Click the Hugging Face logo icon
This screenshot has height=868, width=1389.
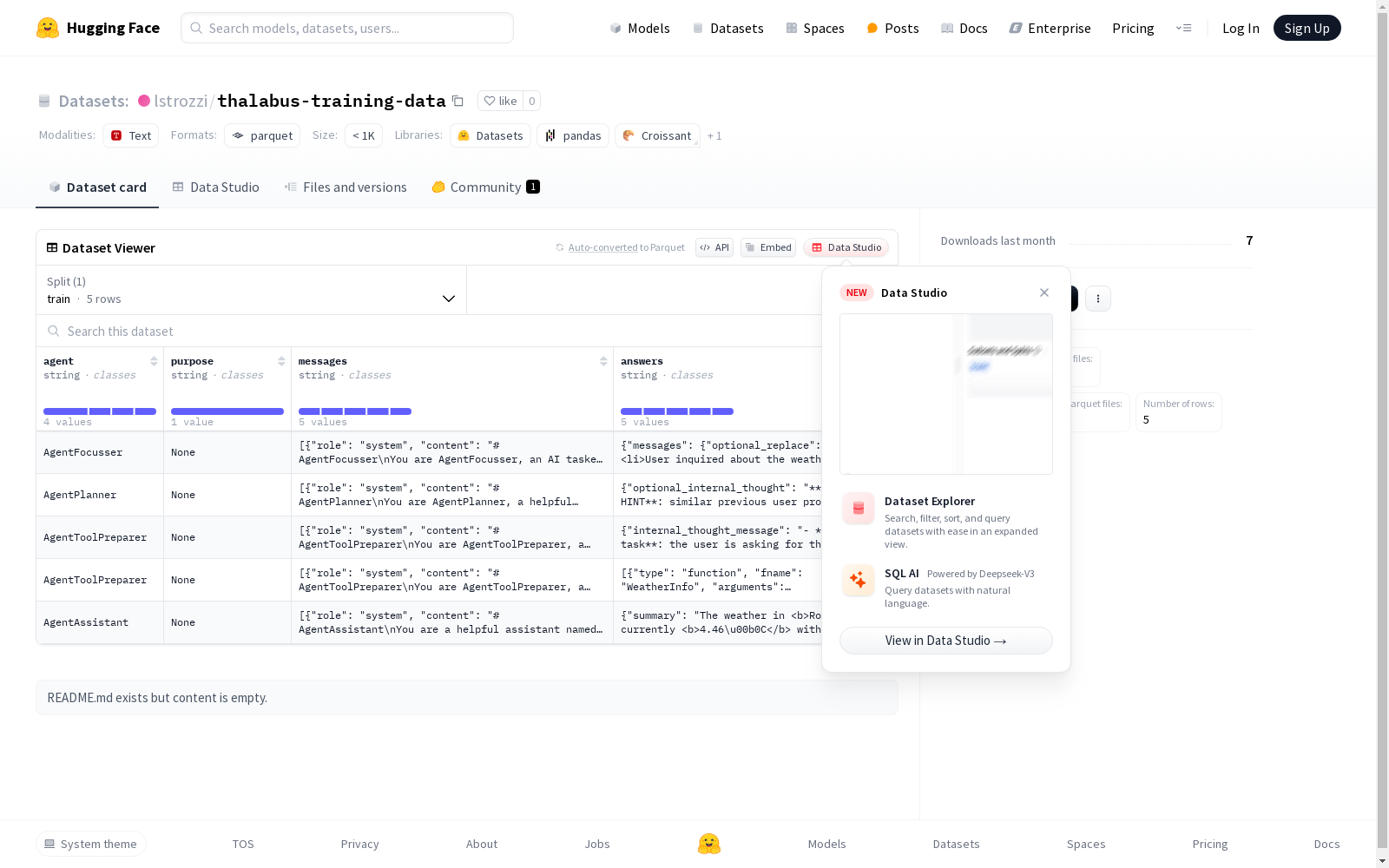[48, 28]
